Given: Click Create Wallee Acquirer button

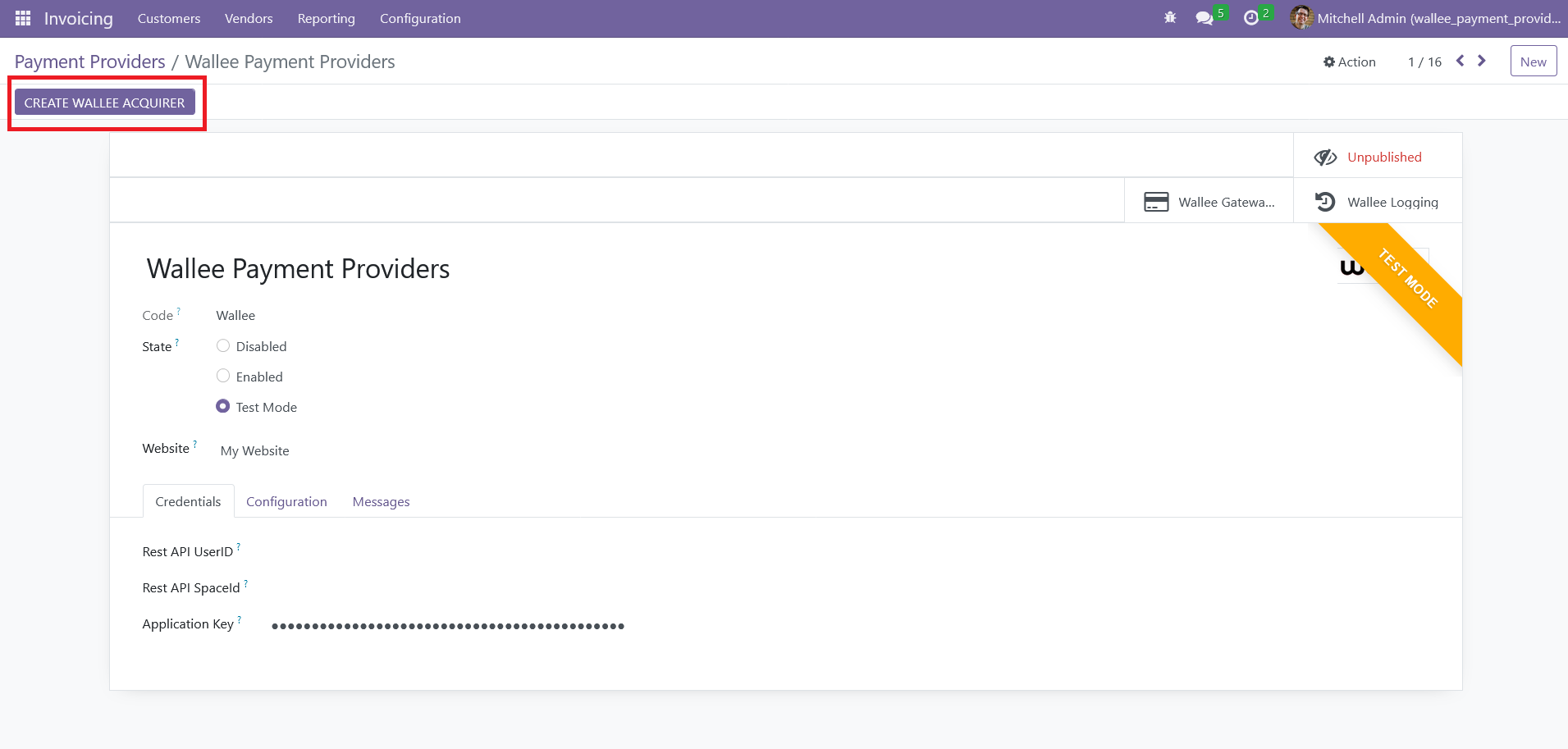Looking at the screenshot, I should pos(105,103).
